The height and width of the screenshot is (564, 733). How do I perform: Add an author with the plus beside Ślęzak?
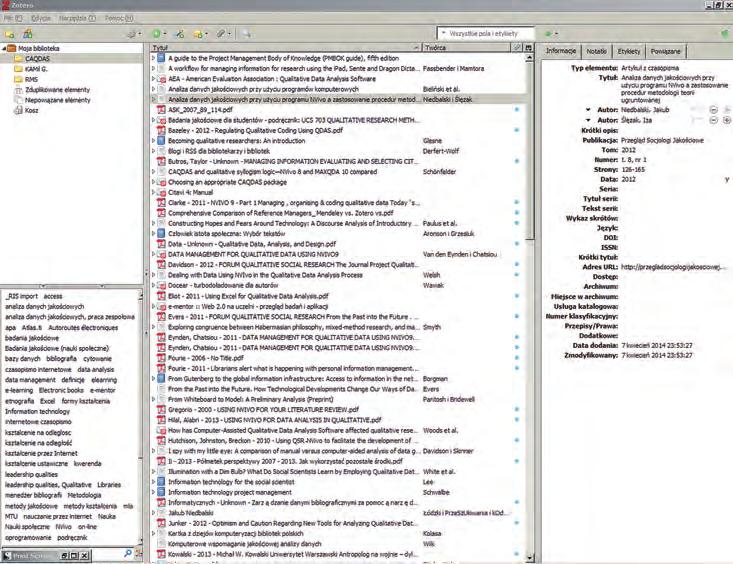(726, 120)
